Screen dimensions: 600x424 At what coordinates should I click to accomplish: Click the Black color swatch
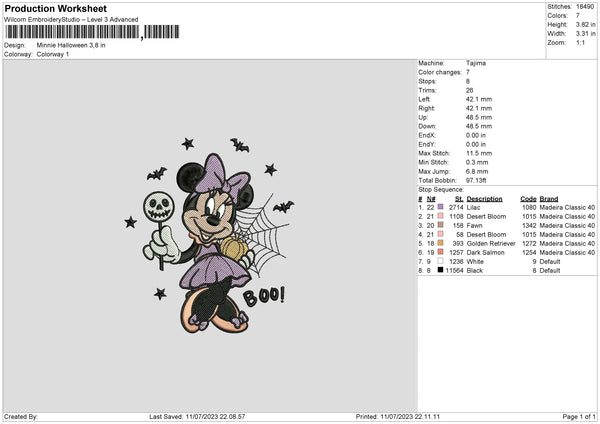coord(440,270)
